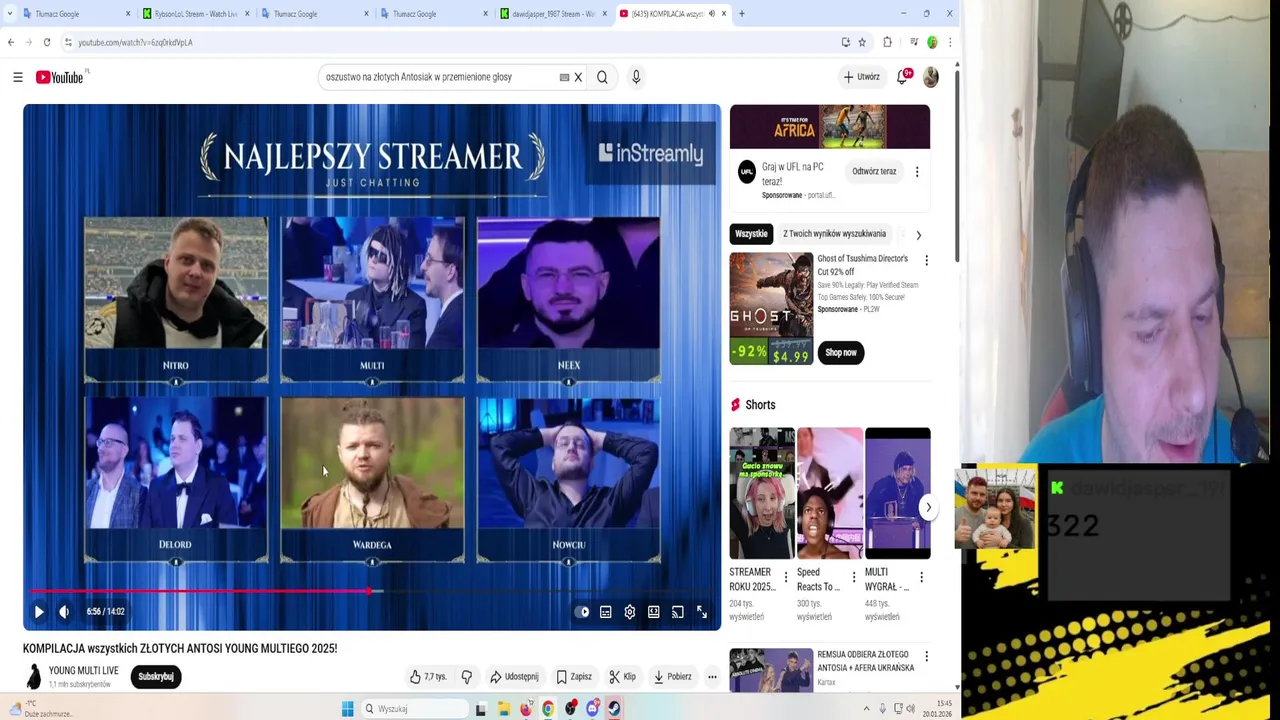Go back in browser history

click(x=11, y=42)
